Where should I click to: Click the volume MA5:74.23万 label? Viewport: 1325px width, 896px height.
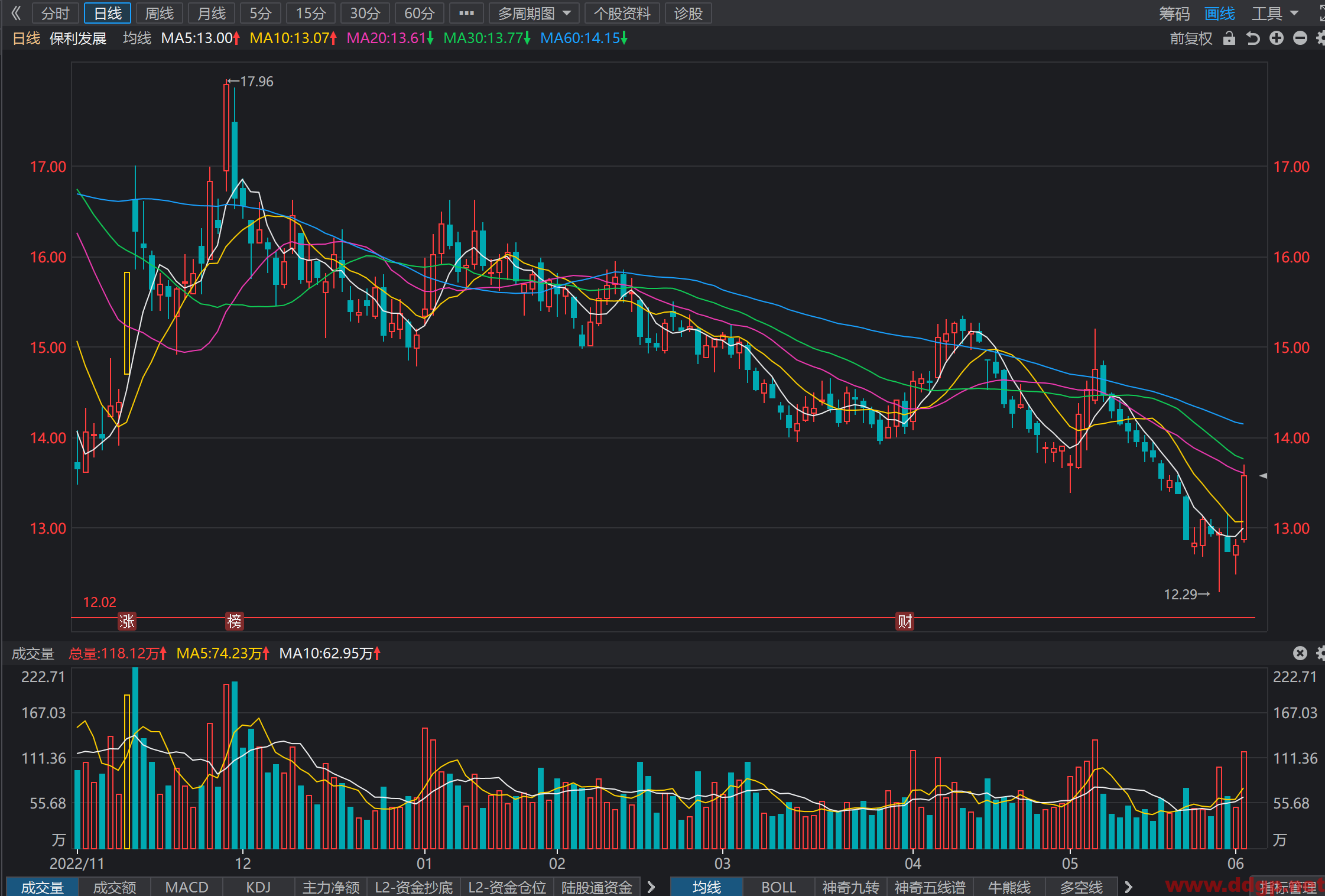coord(223,653)
